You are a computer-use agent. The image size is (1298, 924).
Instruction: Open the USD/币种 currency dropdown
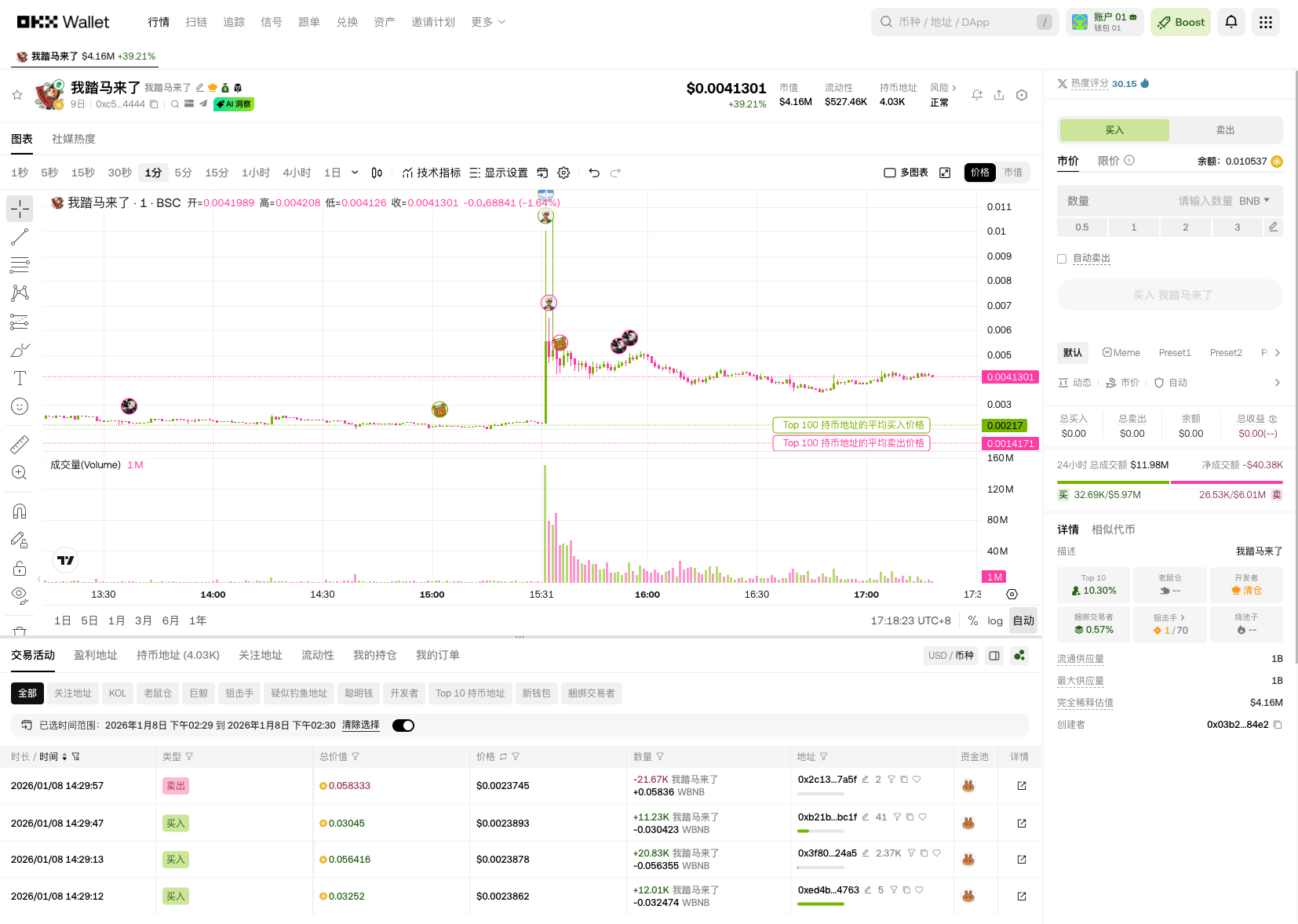point(950,655)
